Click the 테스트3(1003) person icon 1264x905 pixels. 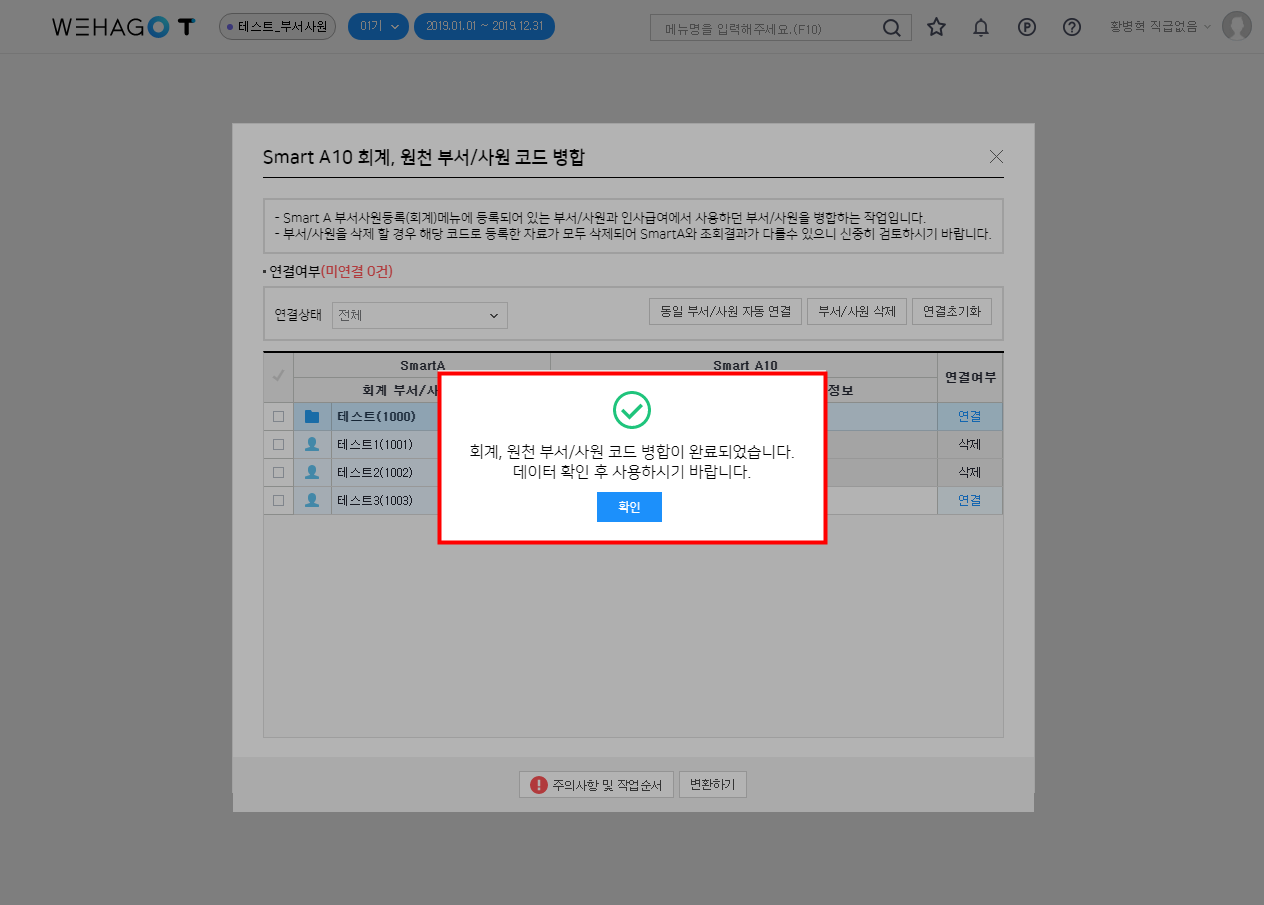(312, 501)
